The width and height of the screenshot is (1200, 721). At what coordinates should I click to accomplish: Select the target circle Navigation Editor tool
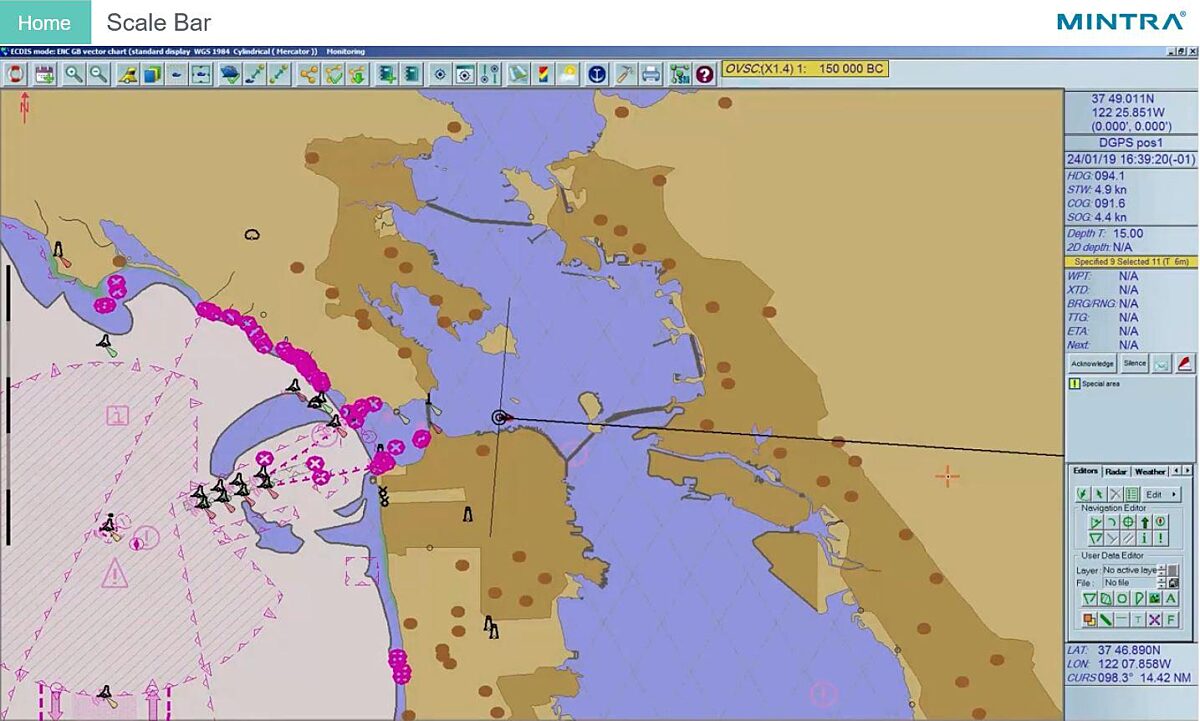pyautogui.click(x=1128, y=522)
